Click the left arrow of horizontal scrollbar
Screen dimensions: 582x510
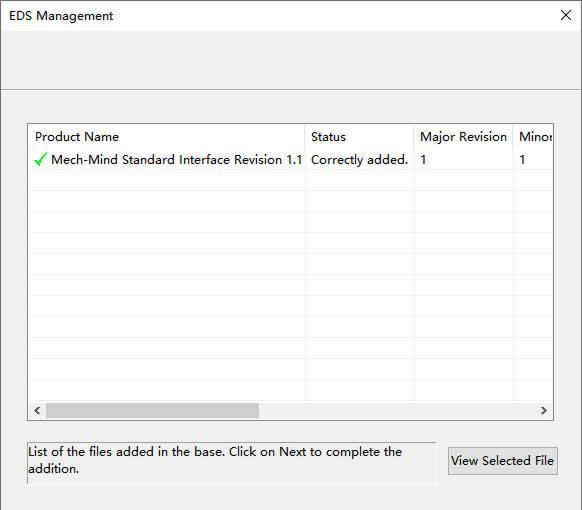tap(37, 410)
